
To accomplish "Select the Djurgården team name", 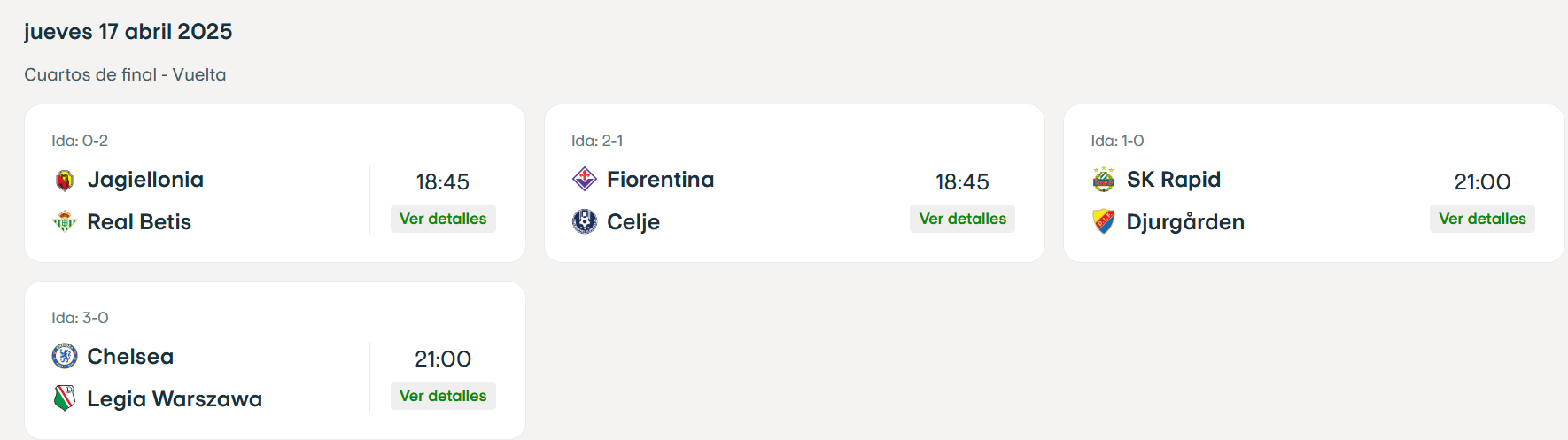I will pos(1185,222).
